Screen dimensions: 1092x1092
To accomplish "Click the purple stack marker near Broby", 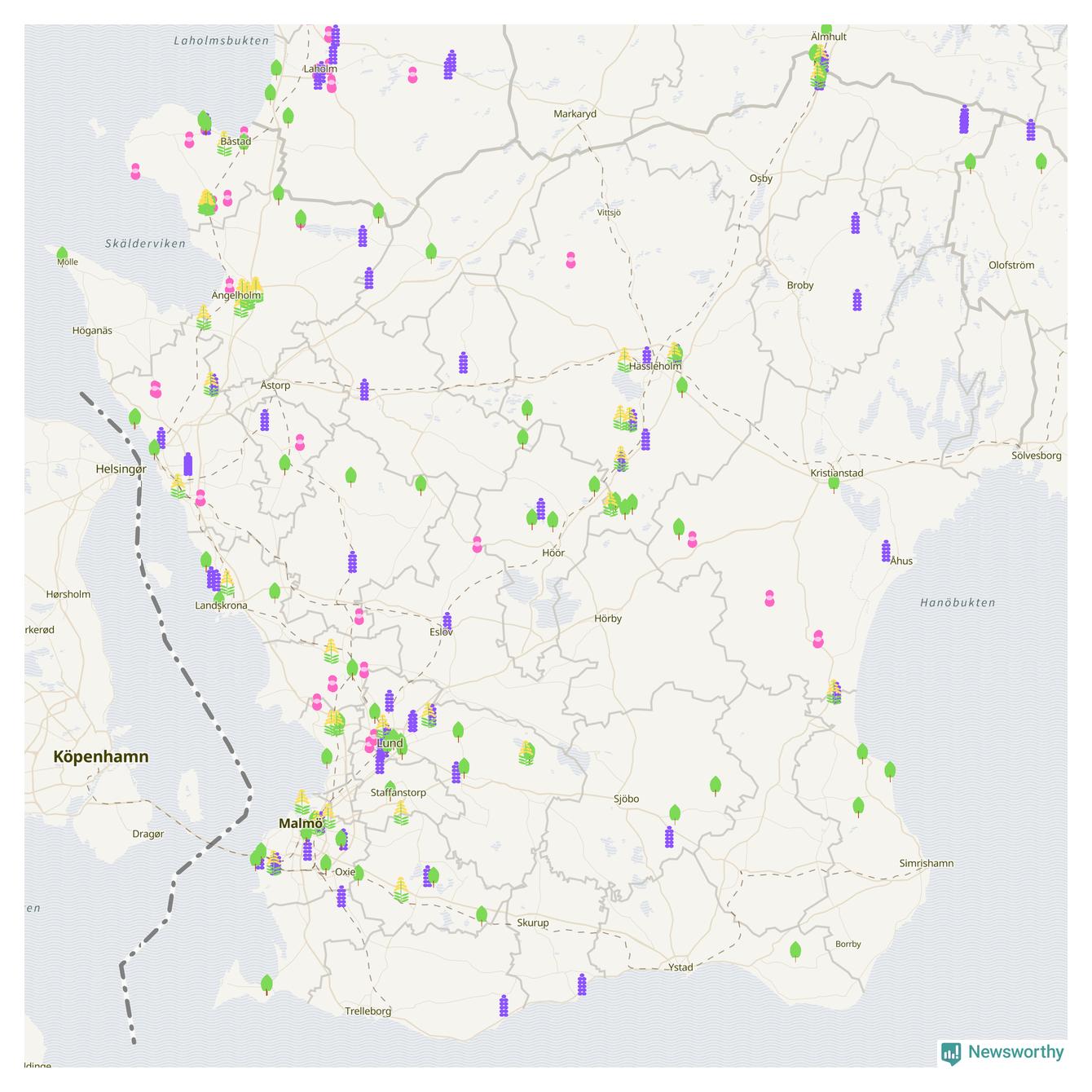I will click(857, 300).
